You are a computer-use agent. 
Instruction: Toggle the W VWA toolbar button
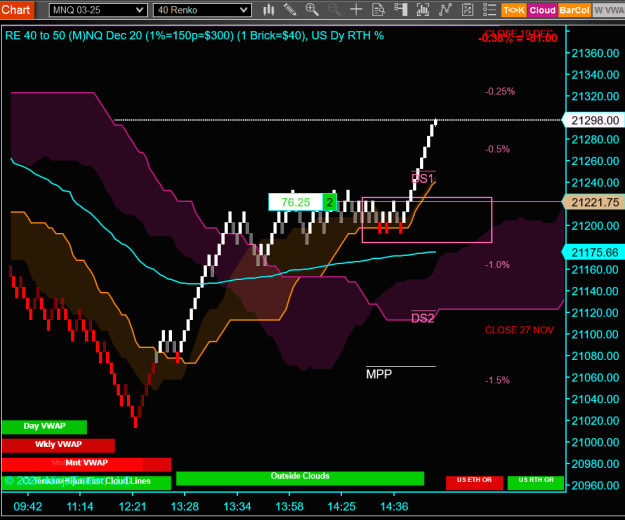609,10
